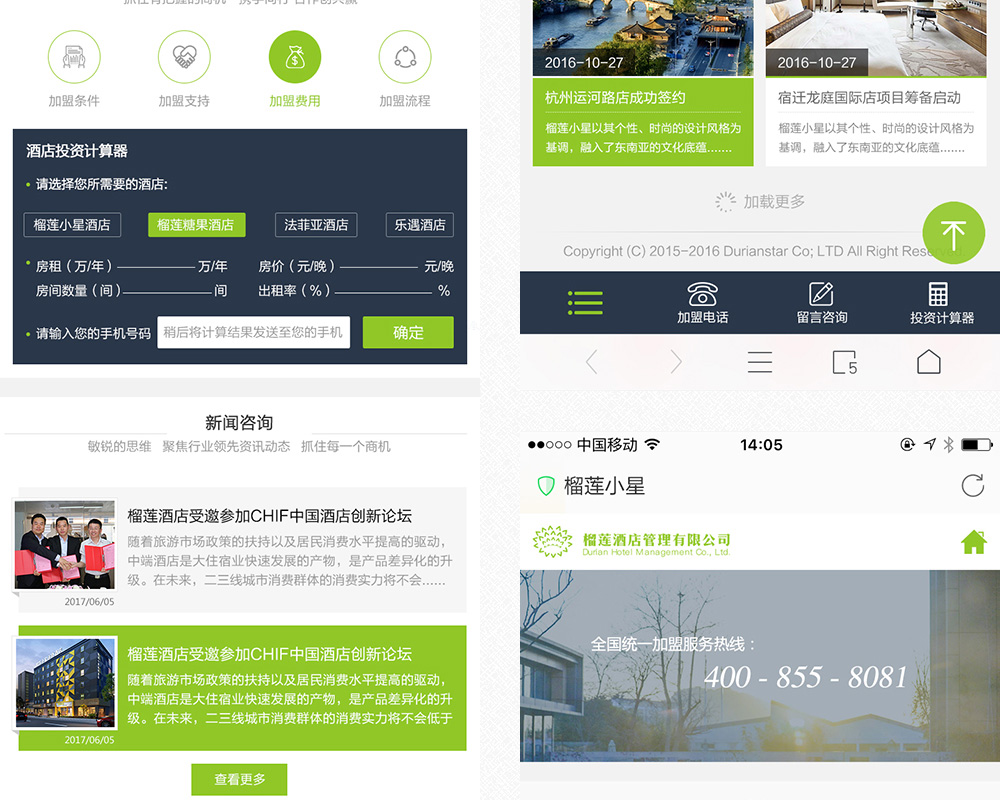Click the 查看更多 button
The image size is (1000, 800).
[x=239, y=779]
